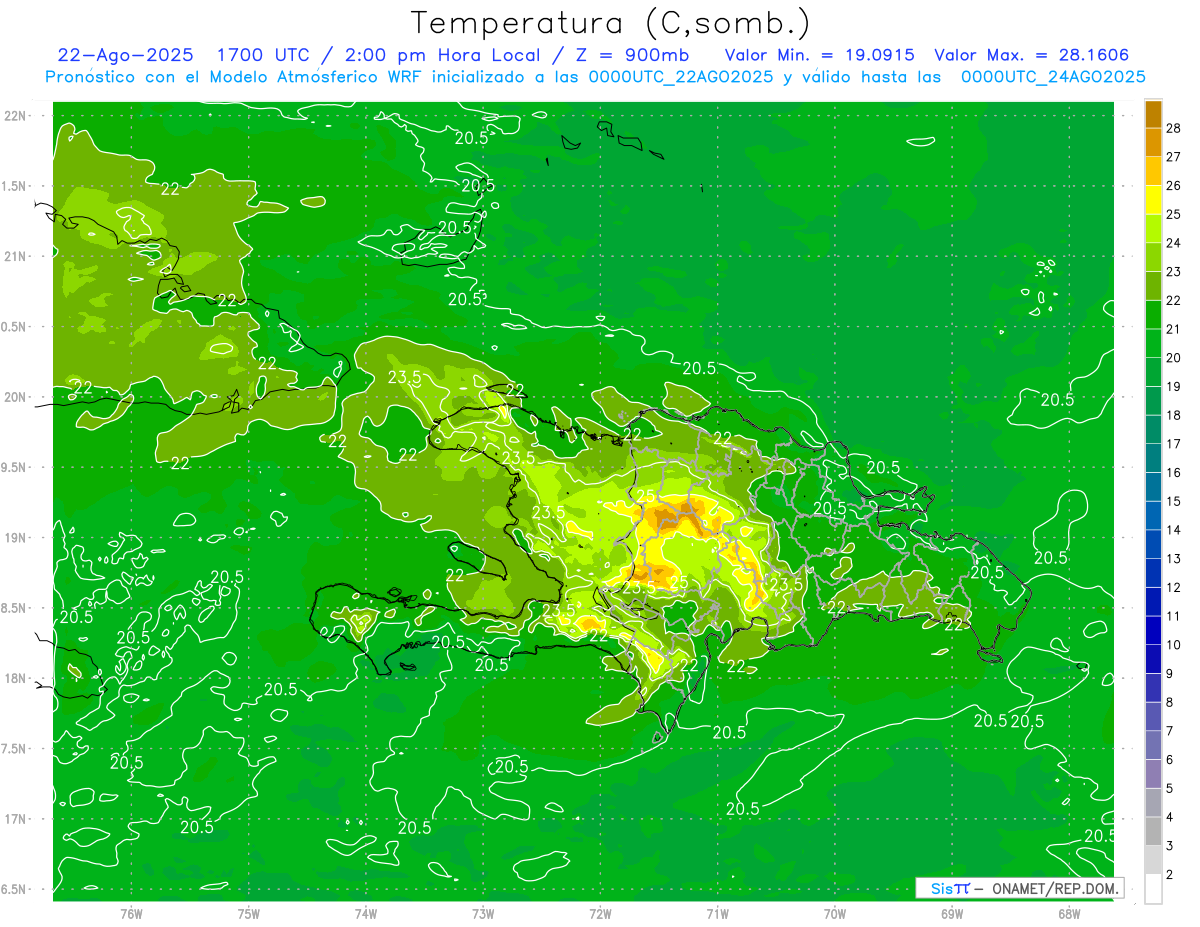Select the date text 22-Ago-2025
The height and width of the screenshot is (927, 1200).
(x=124, y=55)
